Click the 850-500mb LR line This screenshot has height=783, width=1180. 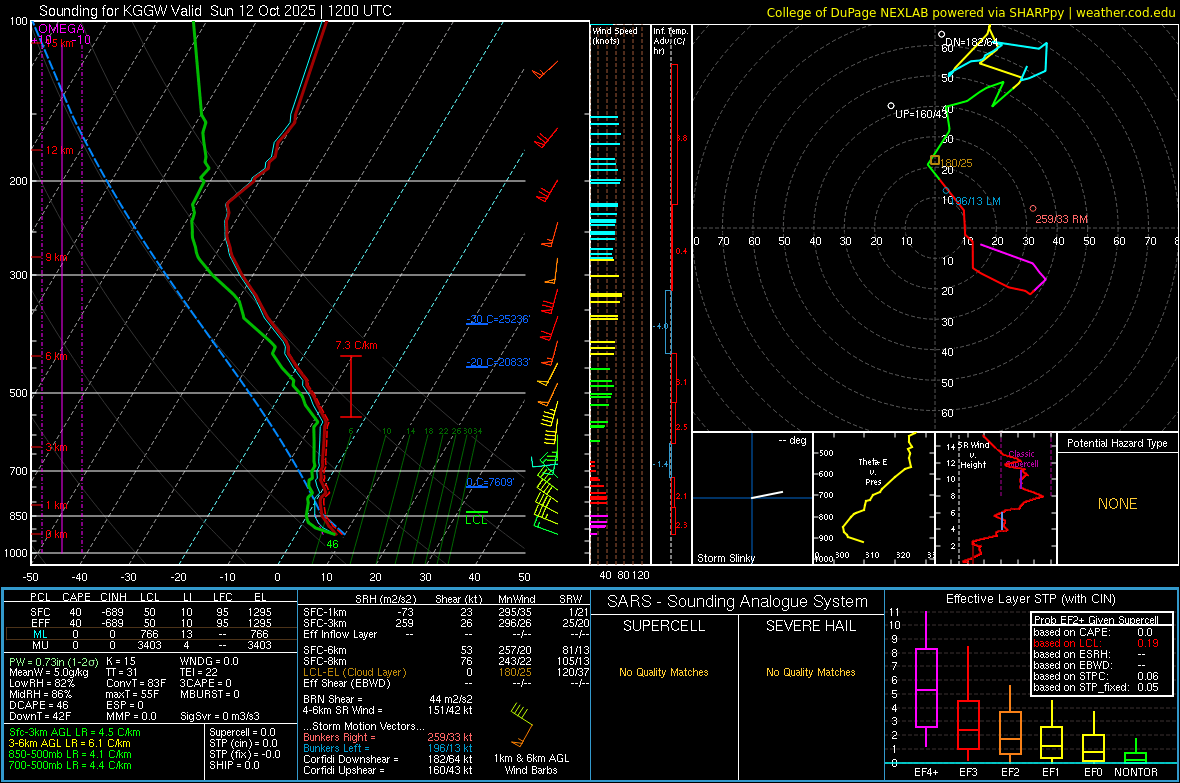[x=70, y=754]
